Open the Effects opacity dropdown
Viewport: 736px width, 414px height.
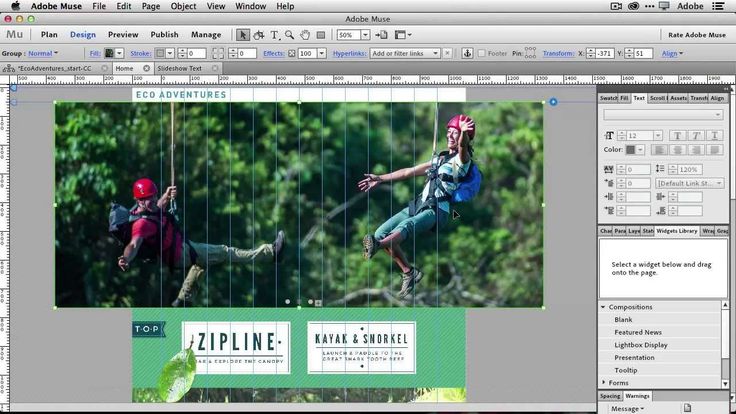pyautogui.click(x=322, y=54)
